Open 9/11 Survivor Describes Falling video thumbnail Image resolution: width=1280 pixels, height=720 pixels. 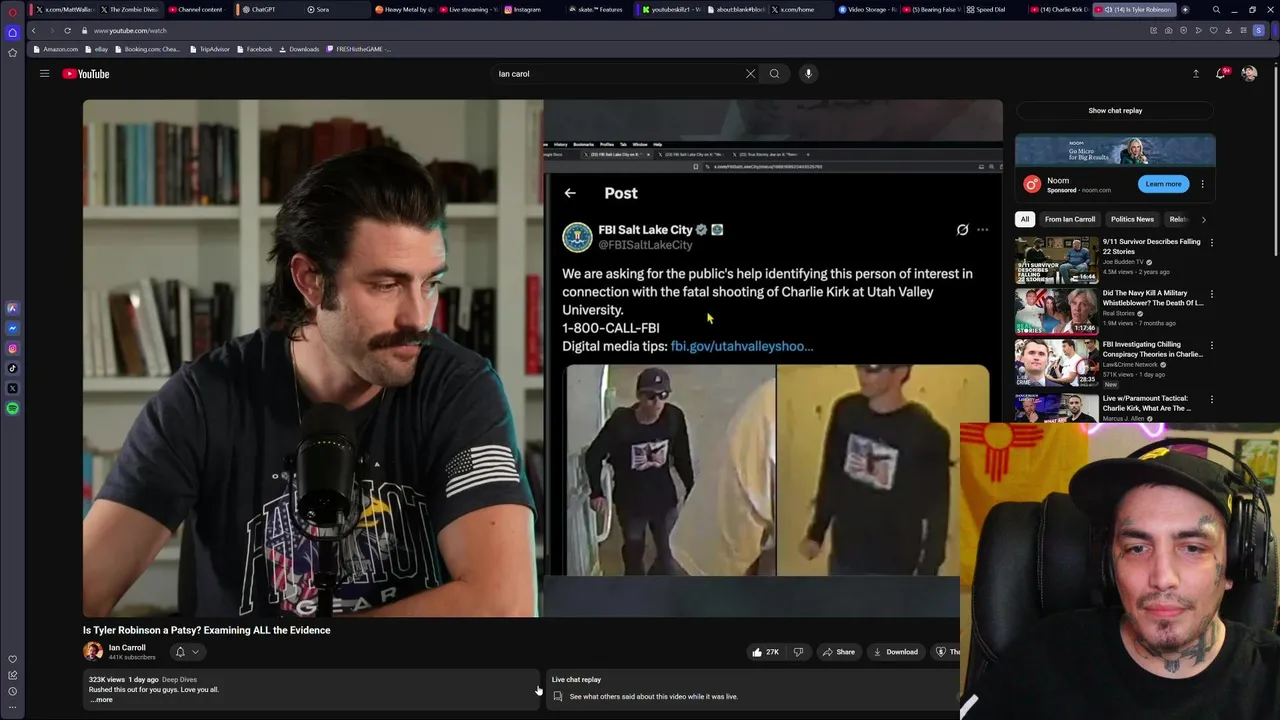click(x=1056, y=260)
